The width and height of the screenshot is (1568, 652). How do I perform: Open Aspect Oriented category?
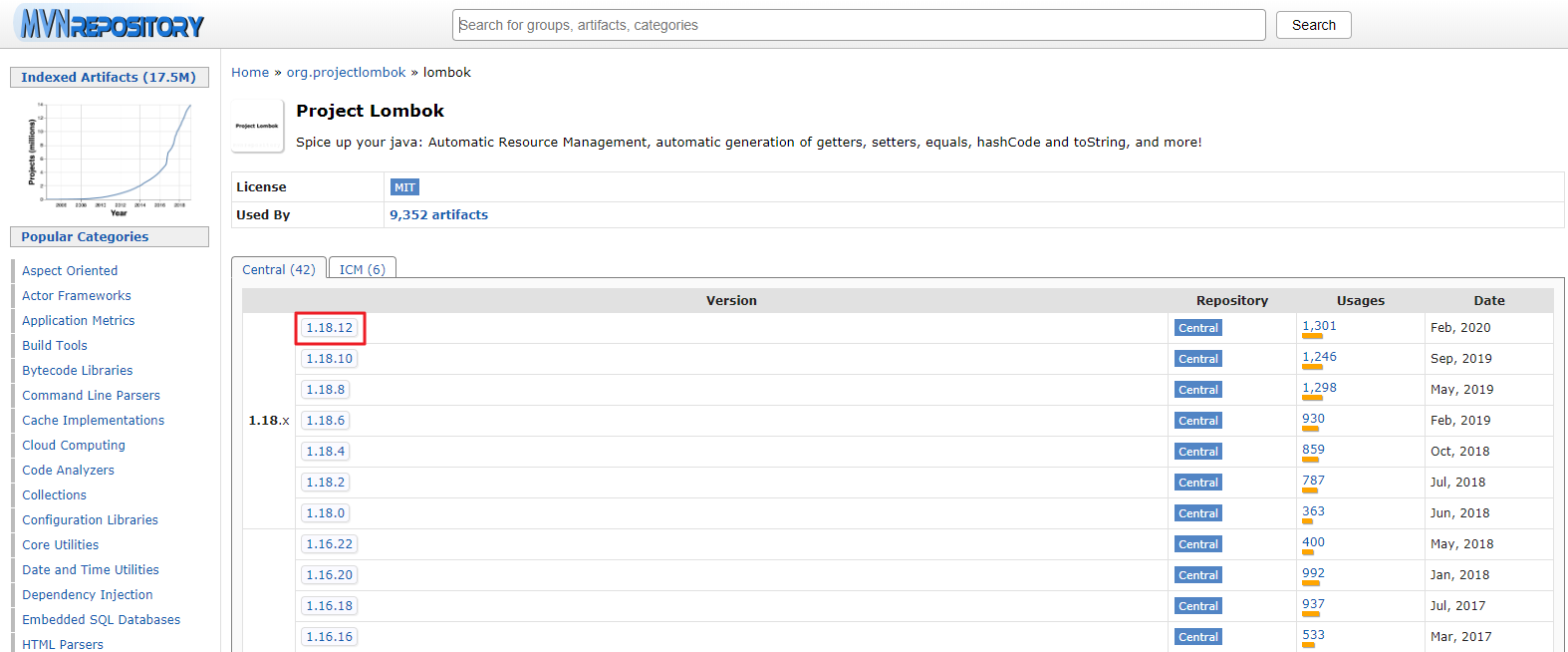point(70,271)
